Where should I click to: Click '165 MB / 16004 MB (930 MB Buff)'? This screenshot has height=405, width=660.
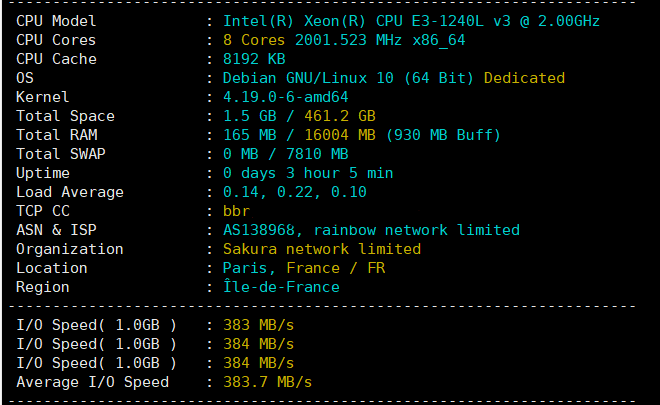point(362,135)
